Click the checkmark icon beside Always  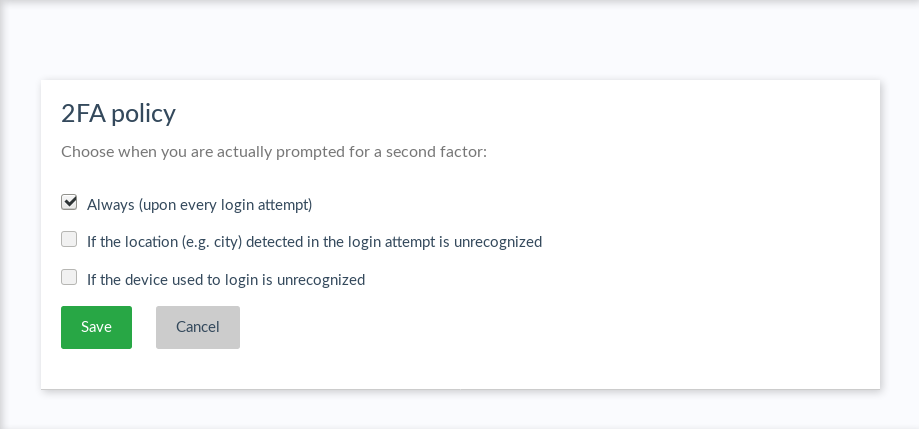click(69, 201)
